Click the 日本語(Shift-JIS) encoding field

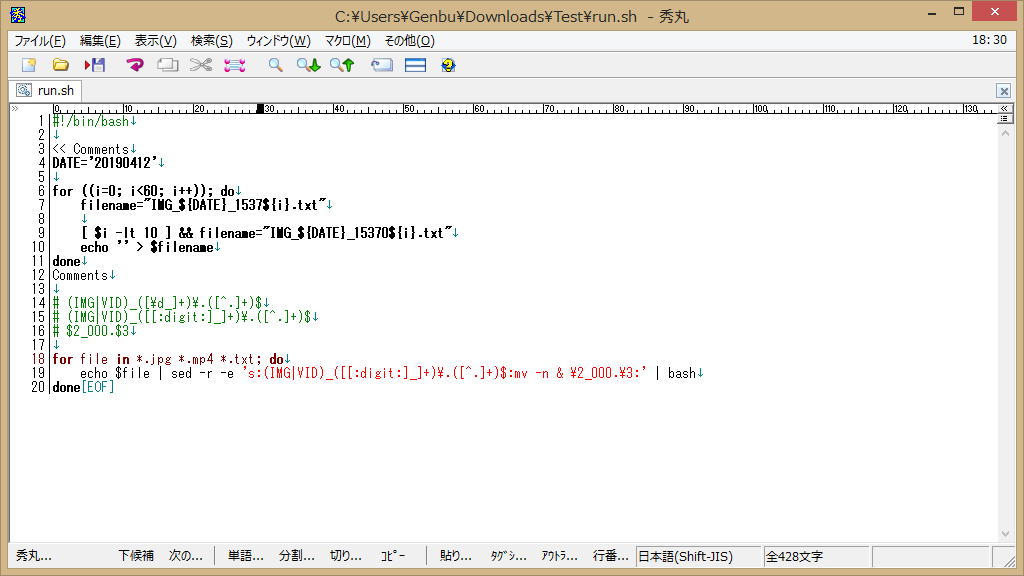[698, 556]
